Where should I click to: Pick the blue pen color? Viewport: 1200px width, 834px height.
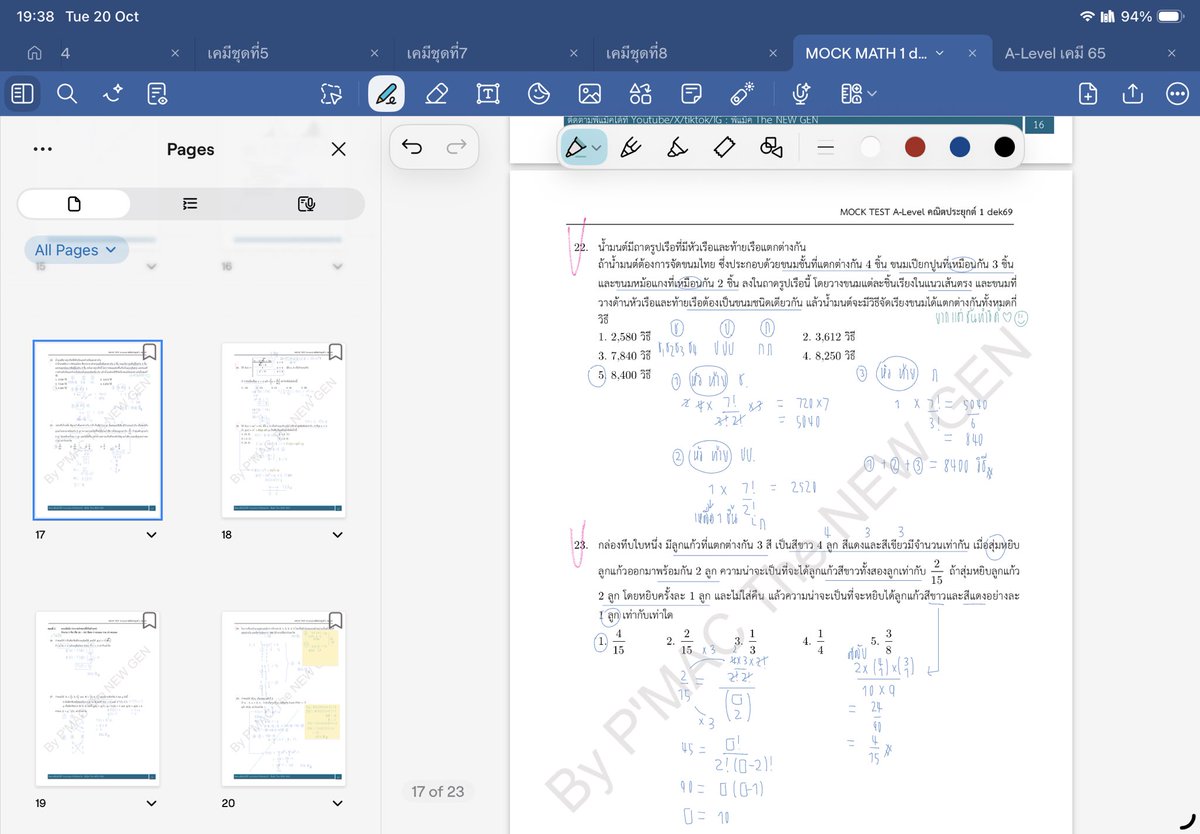click(x=960, y=148)
